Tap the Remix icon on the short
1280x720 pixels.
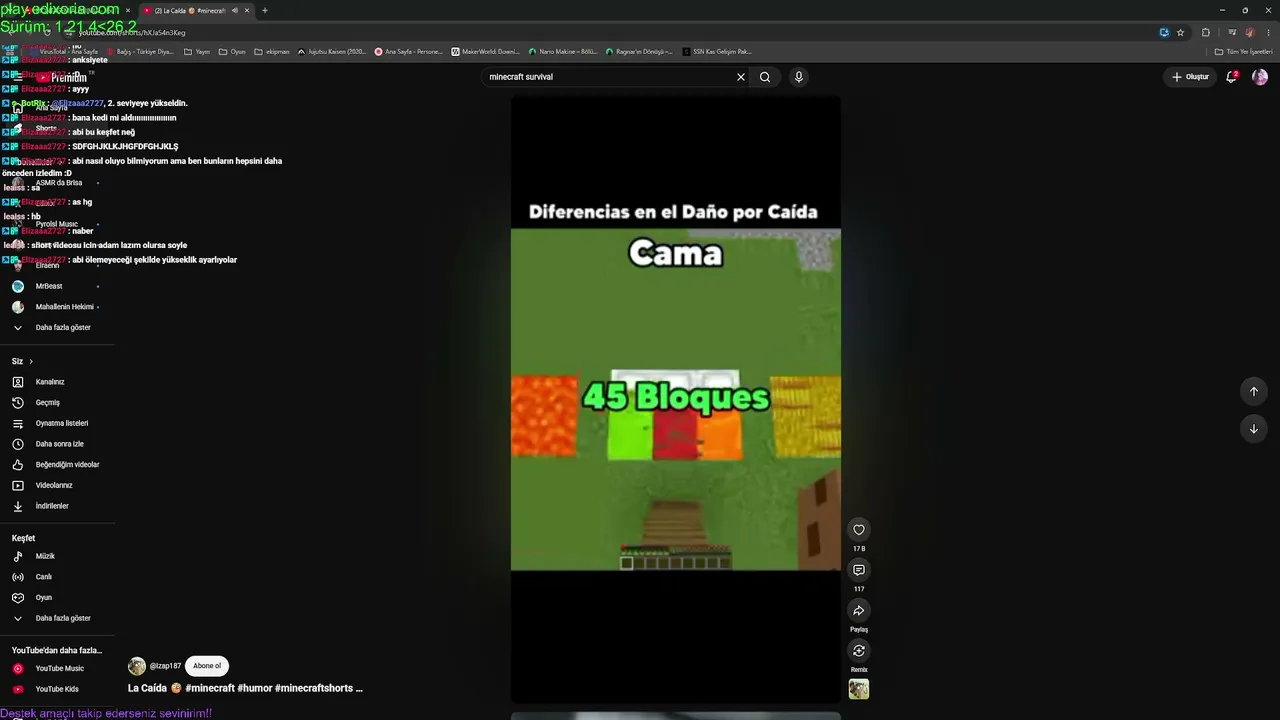click(858, 651)
